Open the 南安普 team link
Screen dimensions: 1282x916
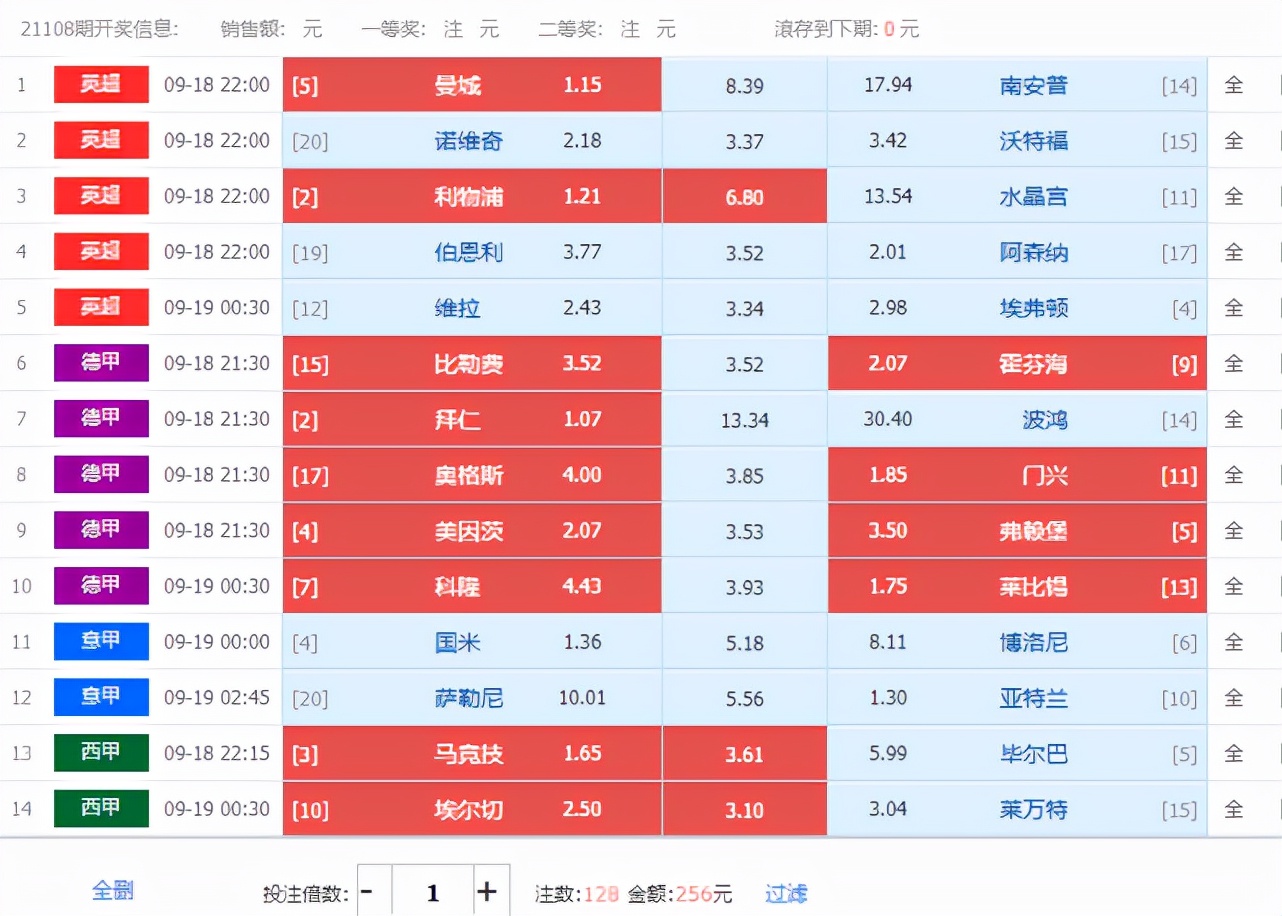click(1033, 84)
